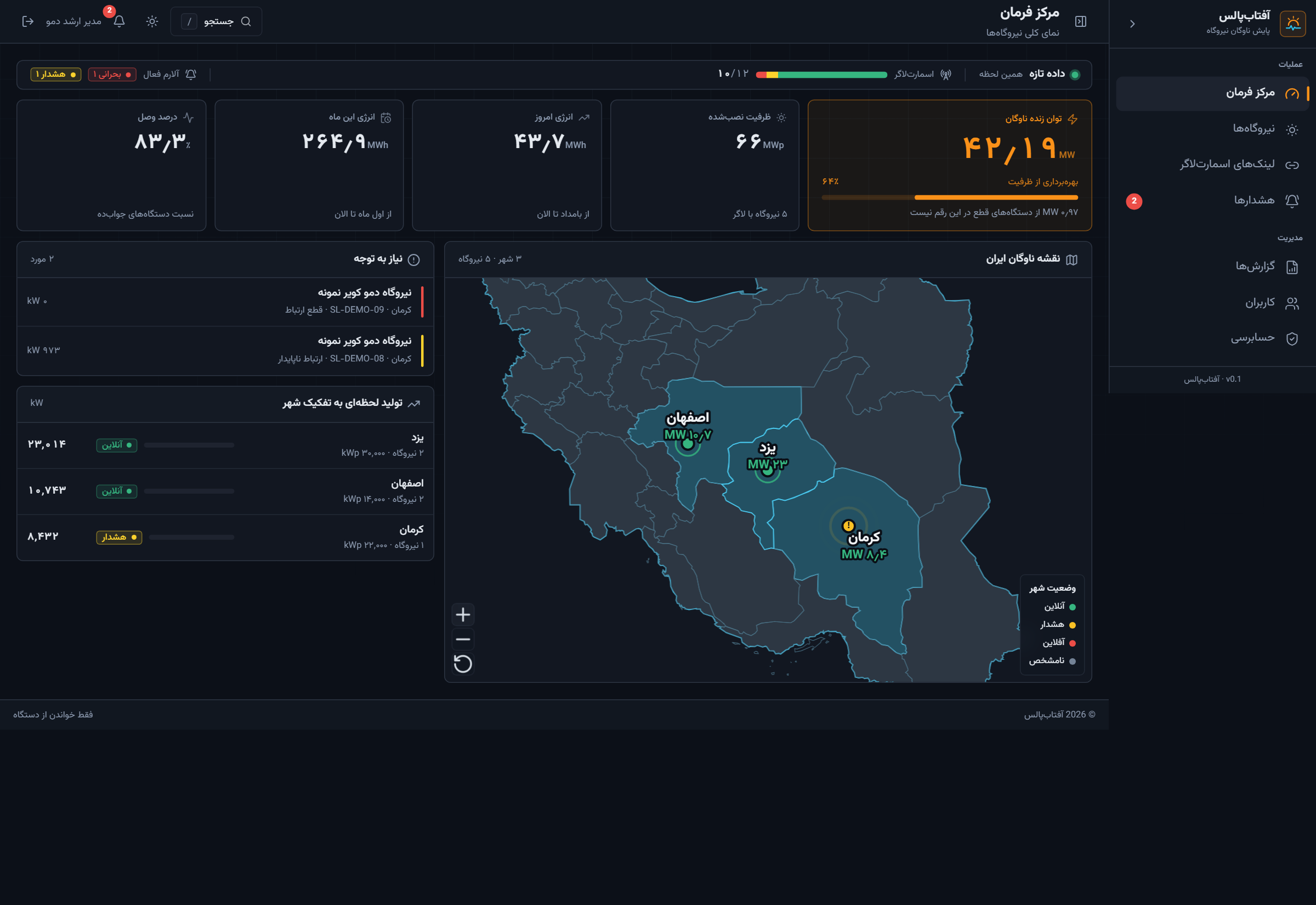Zoom out the map with minus button

coord(463,640)
